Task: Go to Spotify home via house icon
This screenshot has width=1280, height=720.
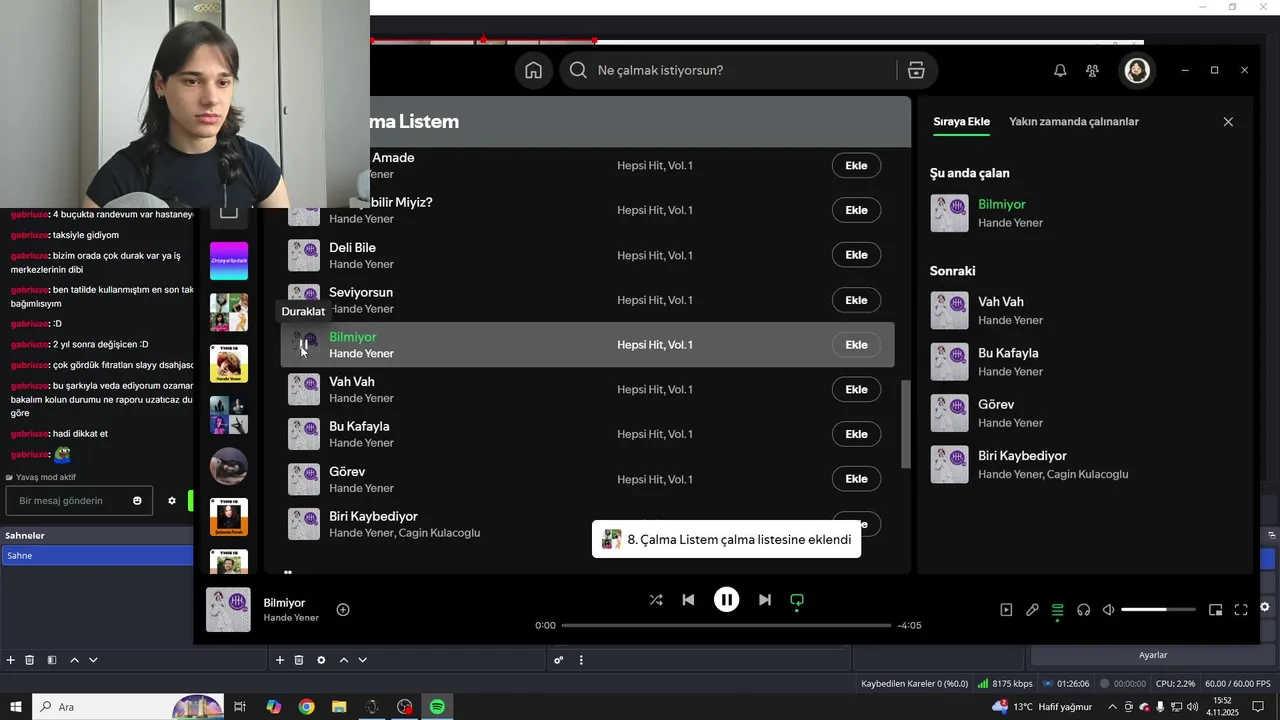Action: point(534,70)
